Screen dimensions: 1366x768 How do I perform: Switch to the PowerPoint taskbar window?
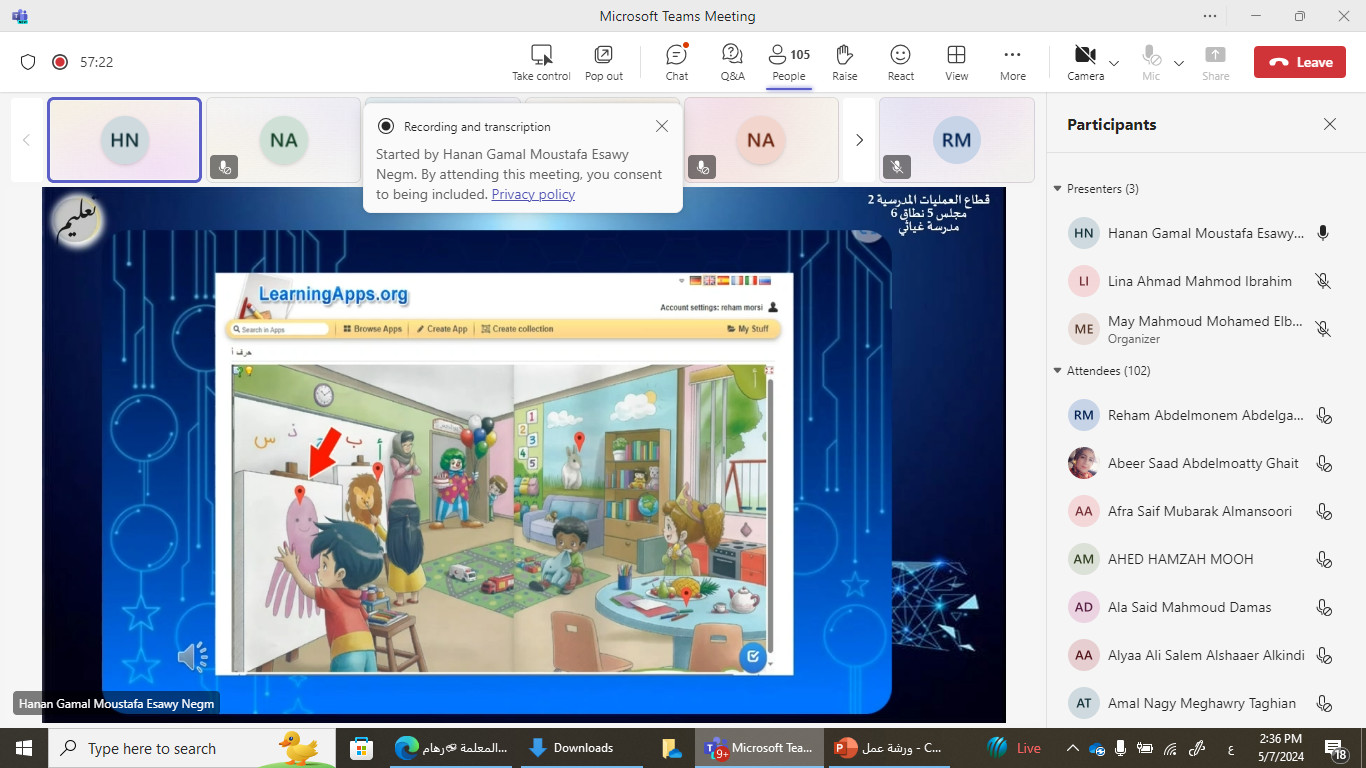[888, 748]
